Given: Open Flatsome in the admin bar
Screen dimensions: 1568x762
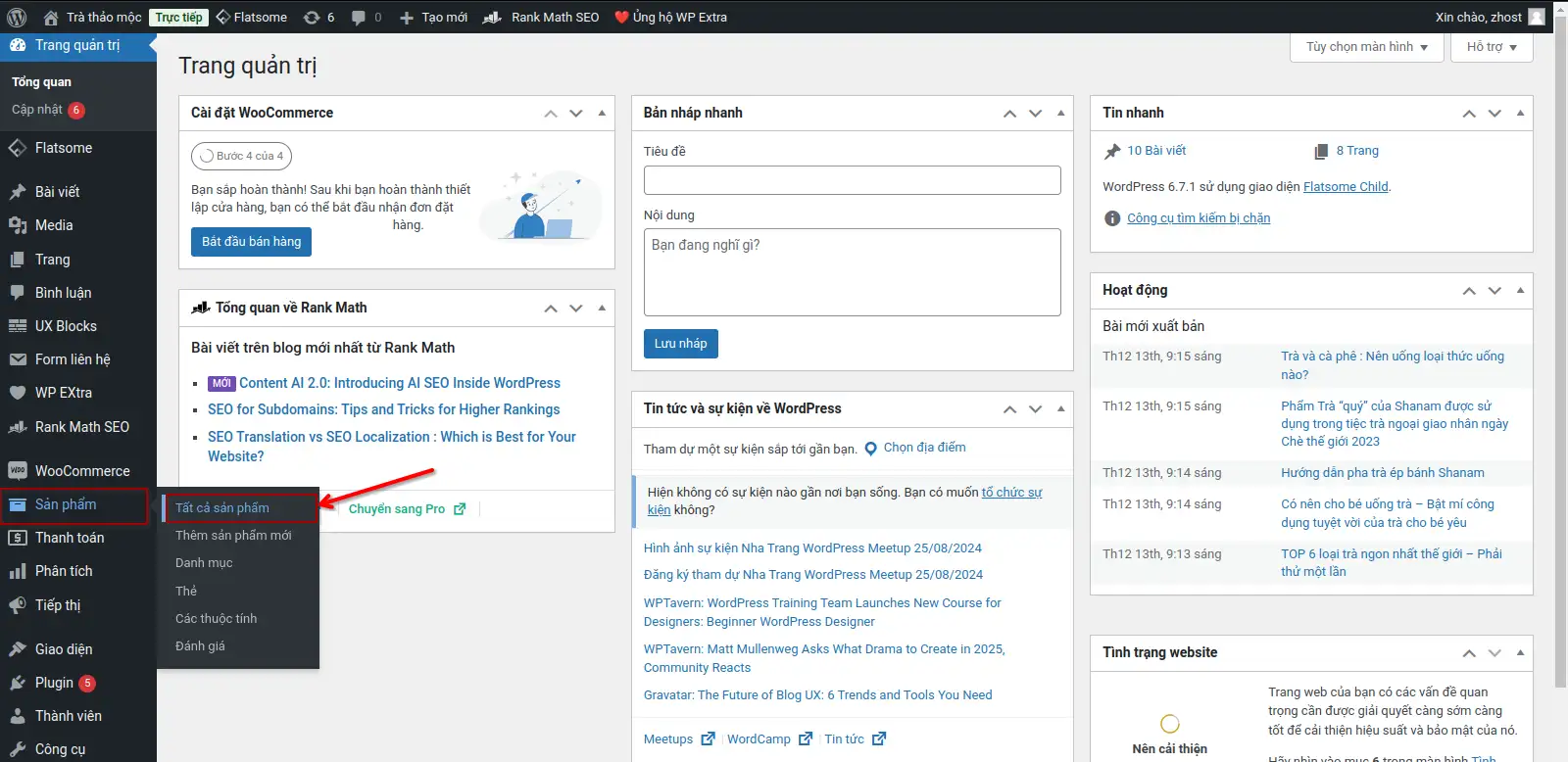Looking at the screenshot, I should (x=252, y=17).
